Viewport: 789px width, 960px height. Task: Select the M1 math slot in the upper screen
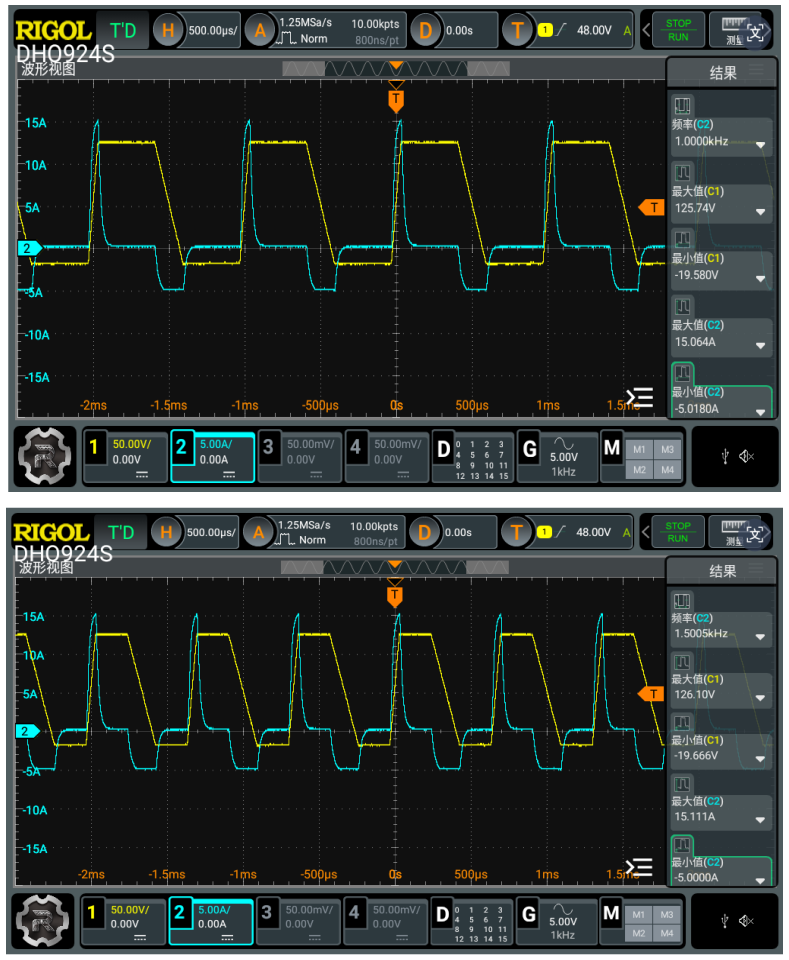pyautogui.click(x=640, y=449)
